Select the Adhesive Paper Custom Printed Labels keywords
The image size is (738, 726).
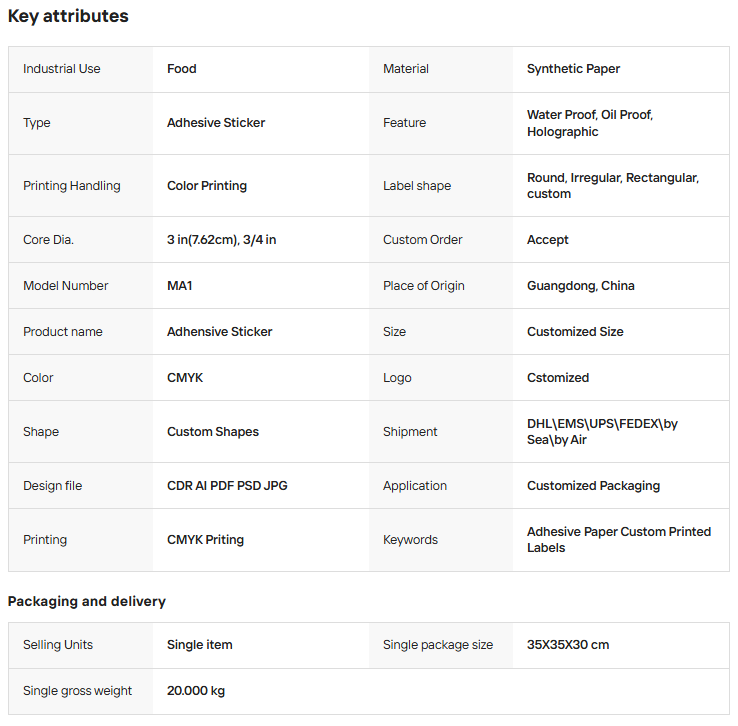[x=618, y=540]
